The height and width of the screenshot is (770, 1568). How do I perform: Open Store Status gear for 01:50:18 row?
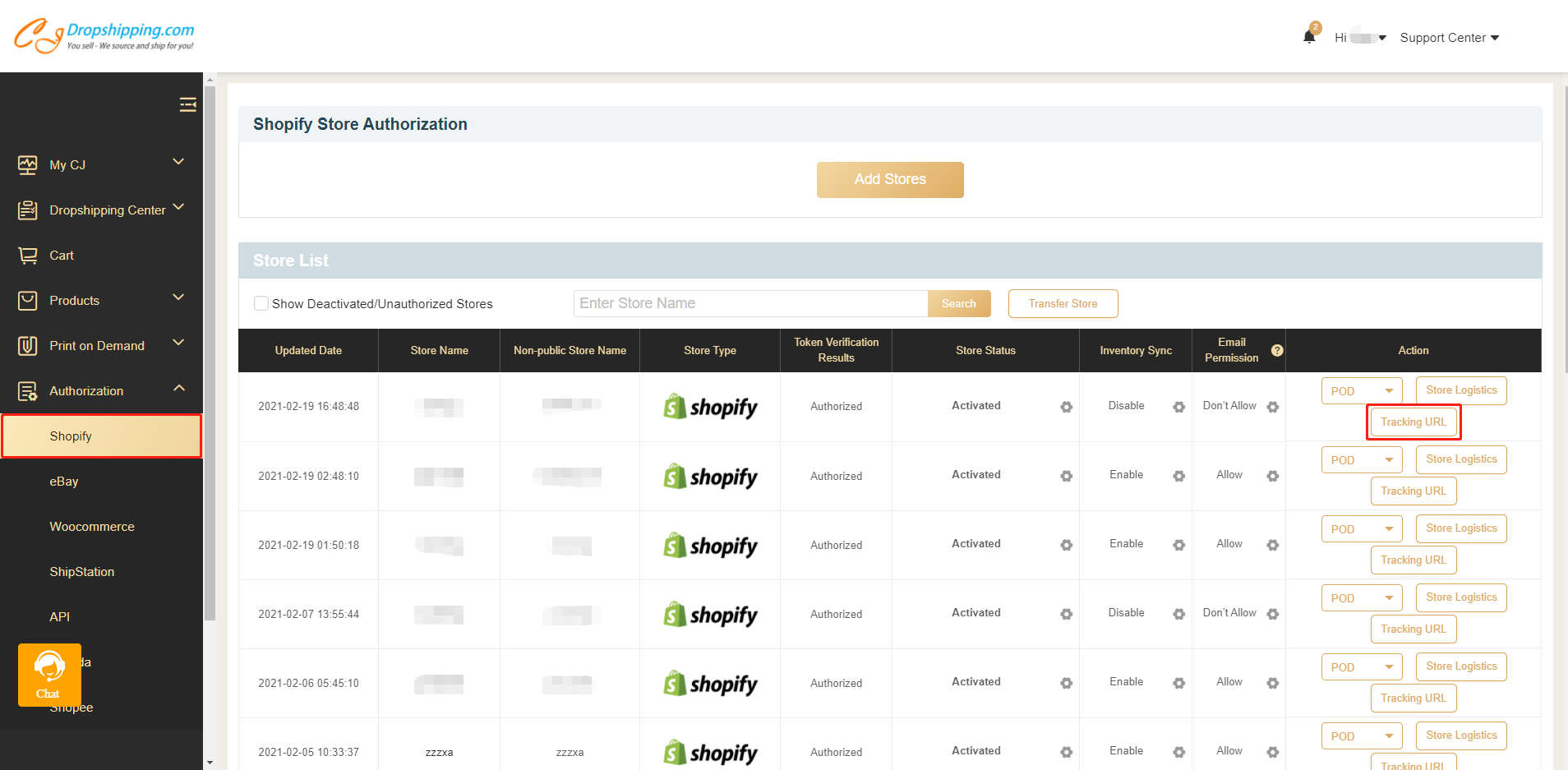coord(1067,545)
